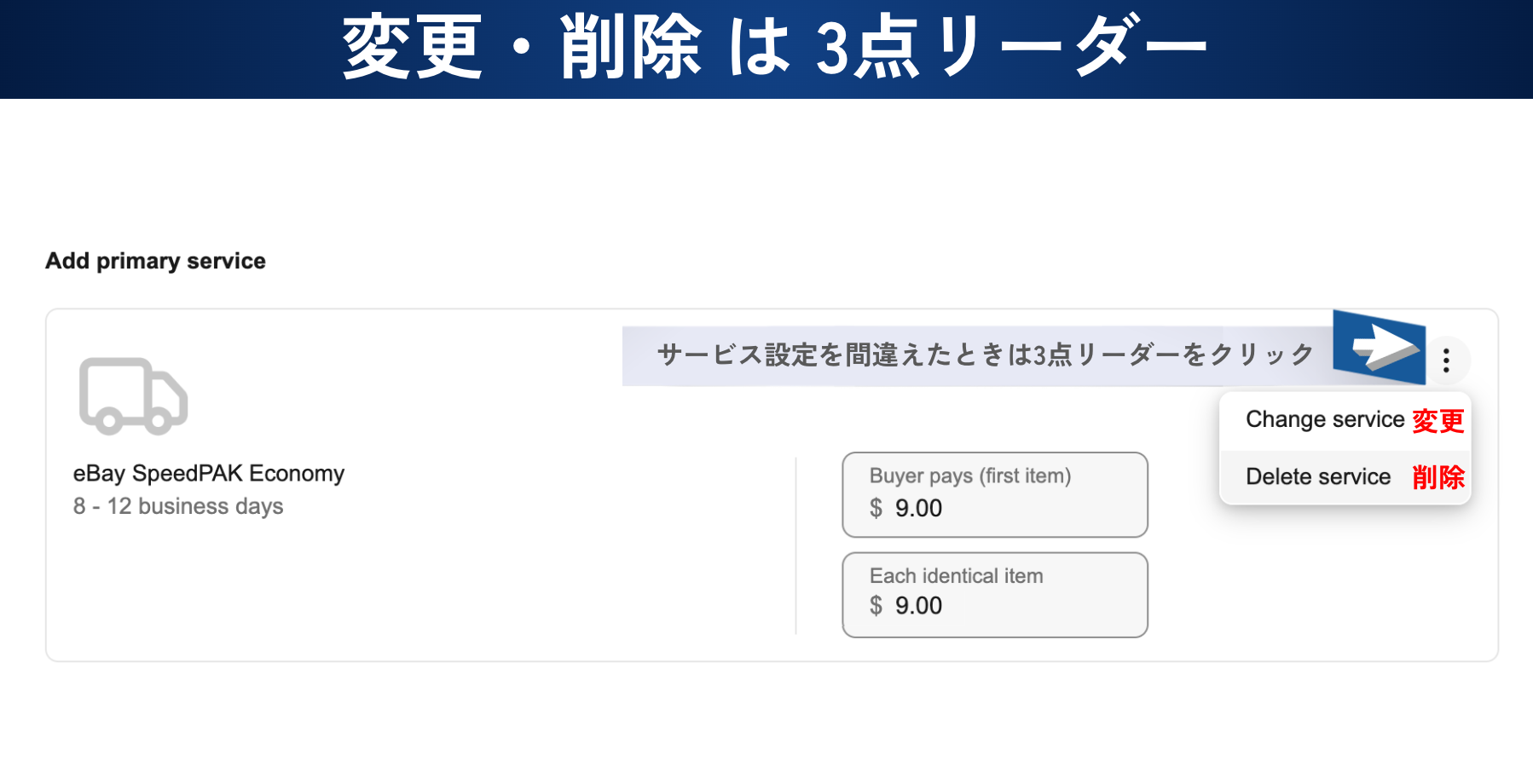Click 3点リーダー in the header title
Screen dimensions: 1533x784
coord(1010,48)
